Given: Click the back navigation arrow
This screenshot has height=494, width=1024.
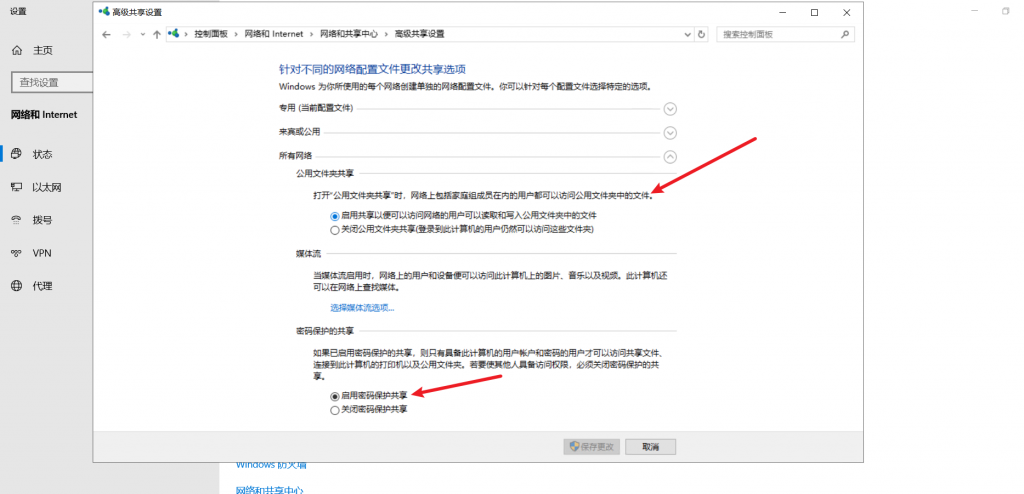Looking at the screenshot, I should (x=107, y=34).
